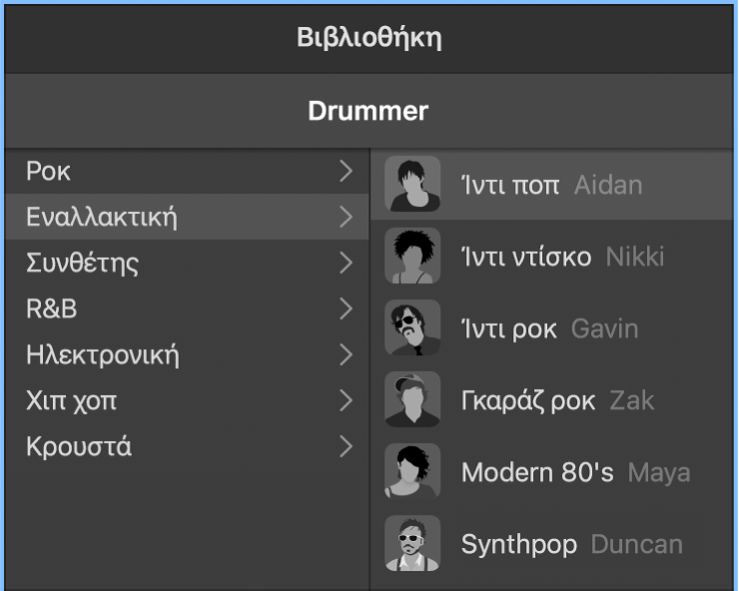Click Aidan's drummer avatar icon

coord(412,185)
